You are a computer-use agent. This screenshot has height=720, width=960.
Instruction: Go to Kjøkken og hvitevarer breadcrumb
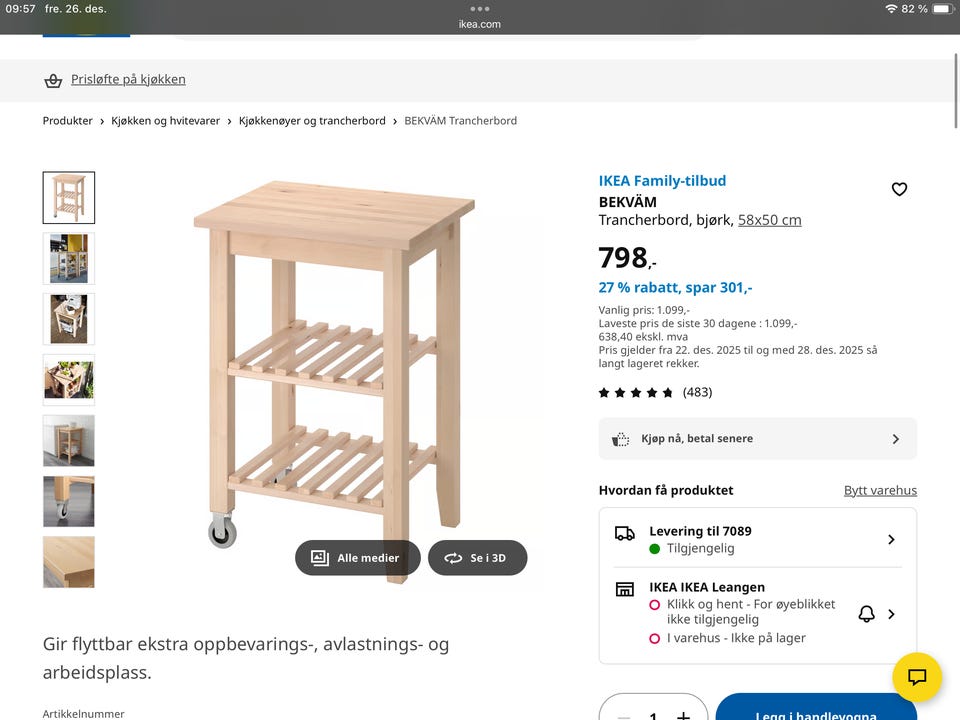click(165, 121)
